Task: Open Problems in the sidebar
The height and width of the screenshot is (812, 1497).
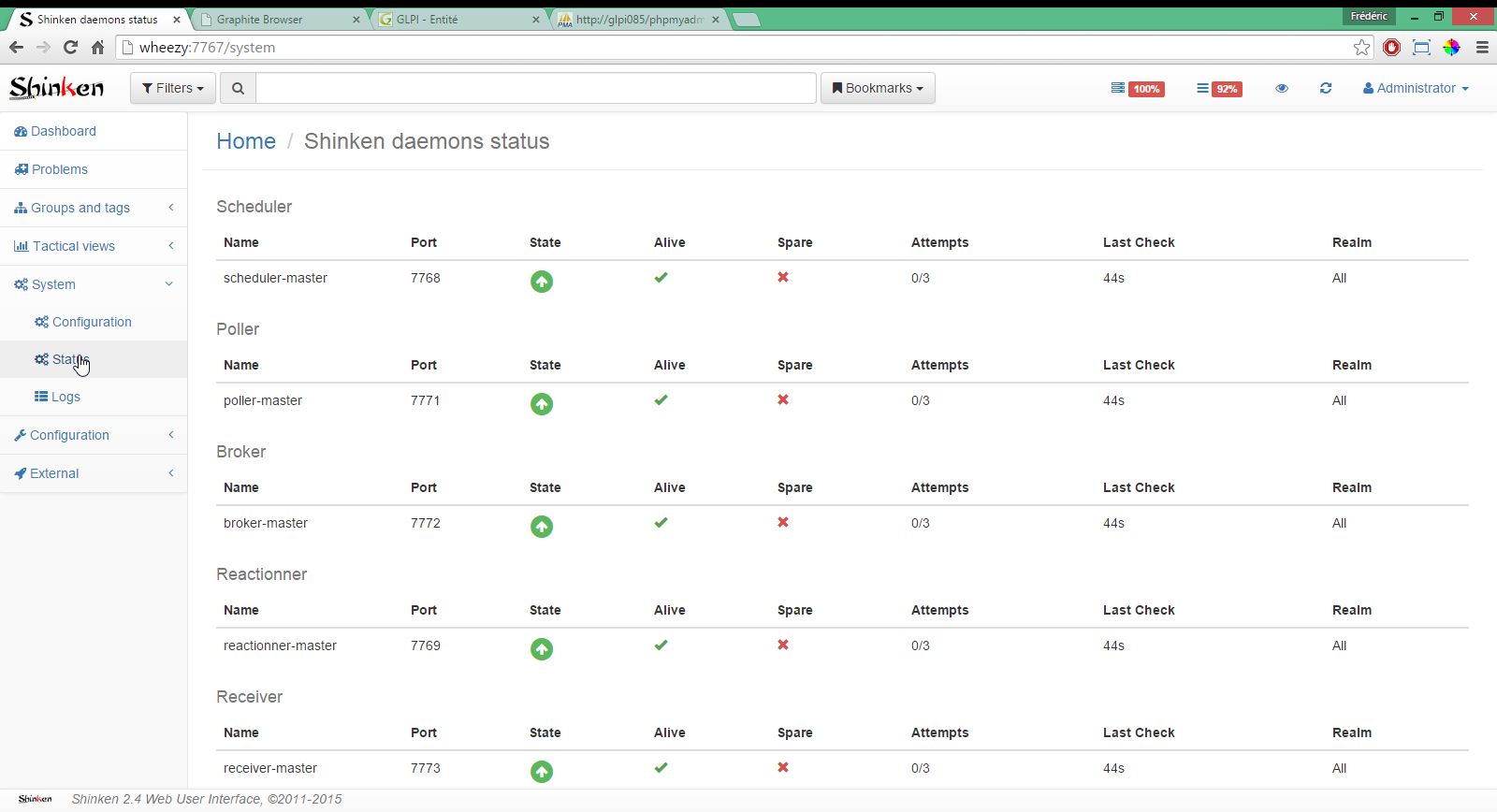Action: tap(94, 169)
